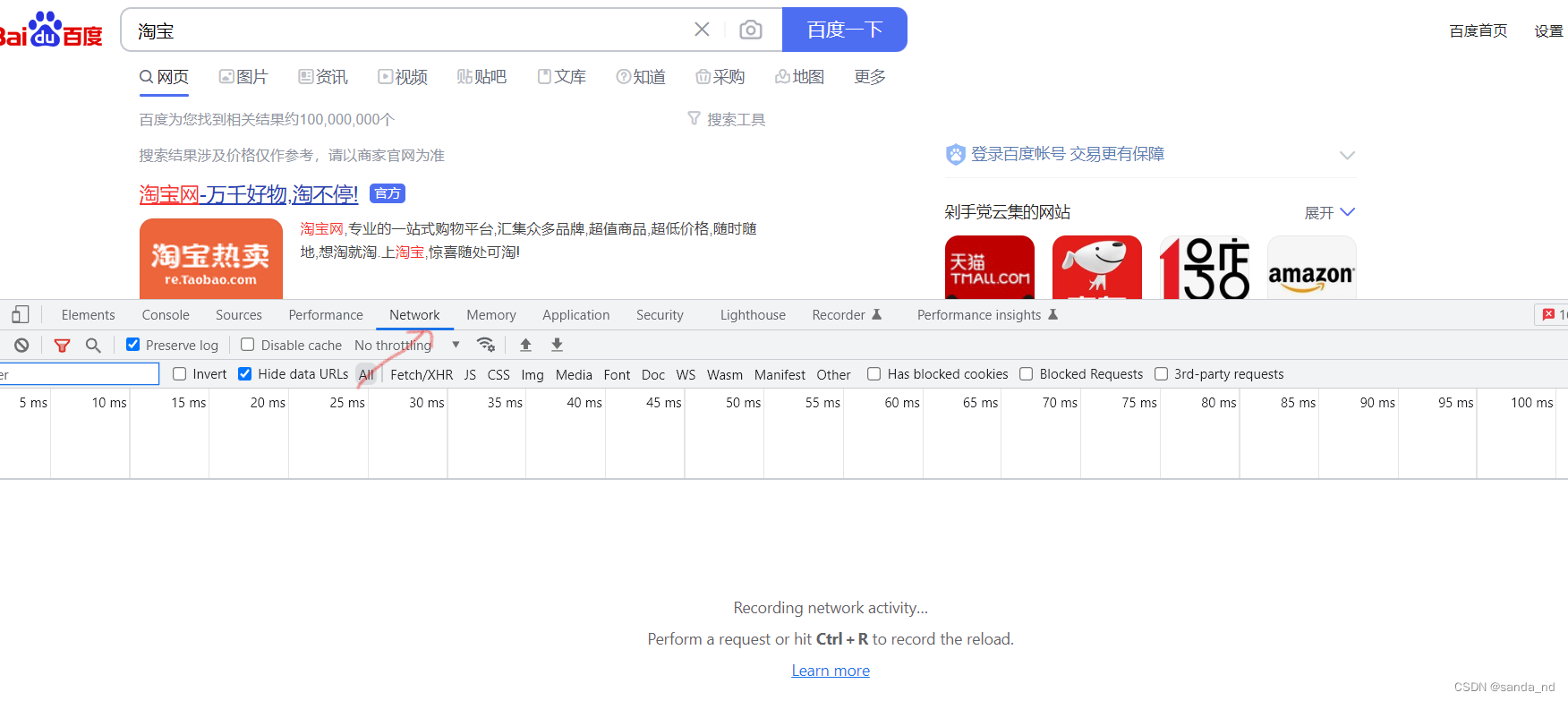The image size is (1568, 701).
Task: Open the No throttling dropdown
Action: 407,345
